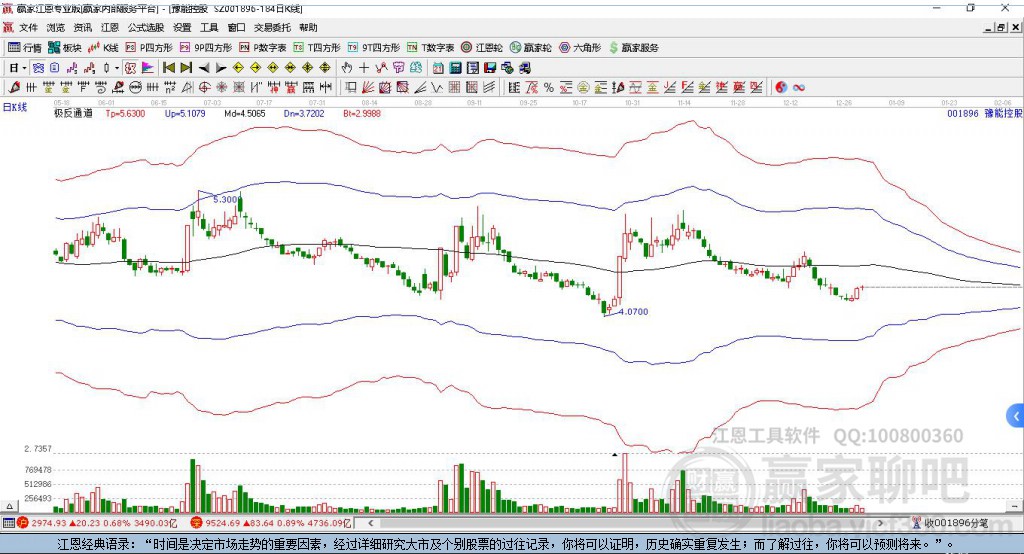Click the blue floppy disk save icon
The width and height of the screenshot is (1024, 554).
tap(490, 68)
